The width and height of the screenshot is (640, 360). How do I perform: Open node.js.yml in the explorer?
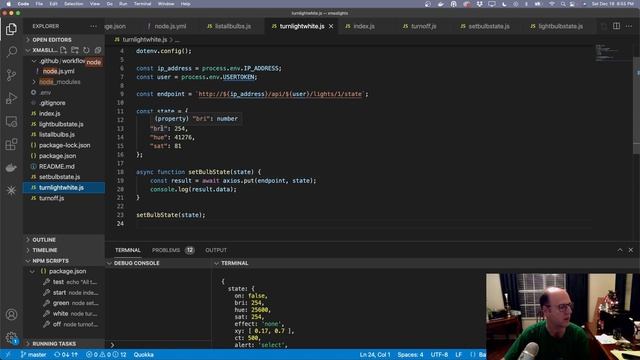(58, 71)
